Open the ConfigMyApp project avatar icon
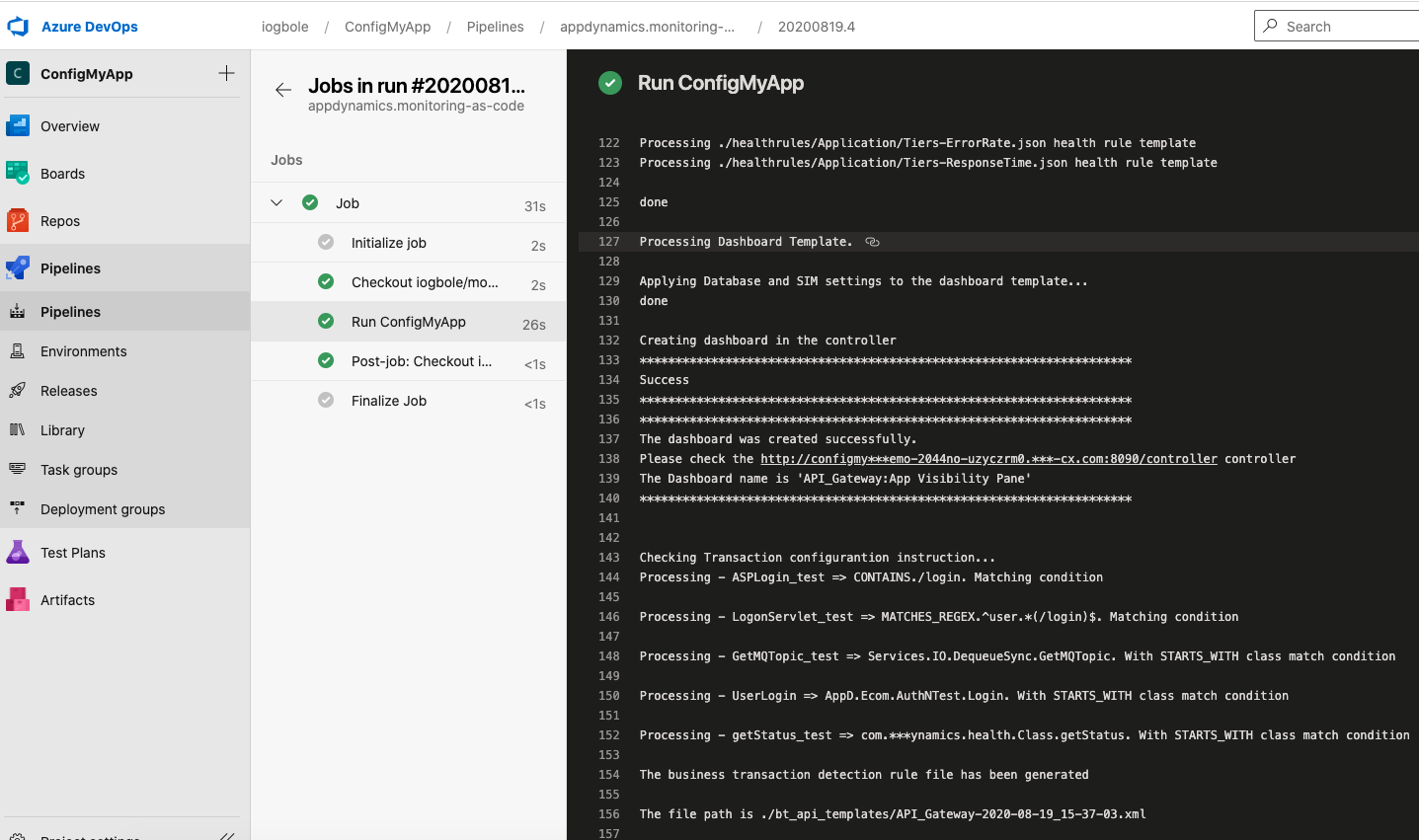The width and height of the screenshot is (1419, 840). coord(18,73)
